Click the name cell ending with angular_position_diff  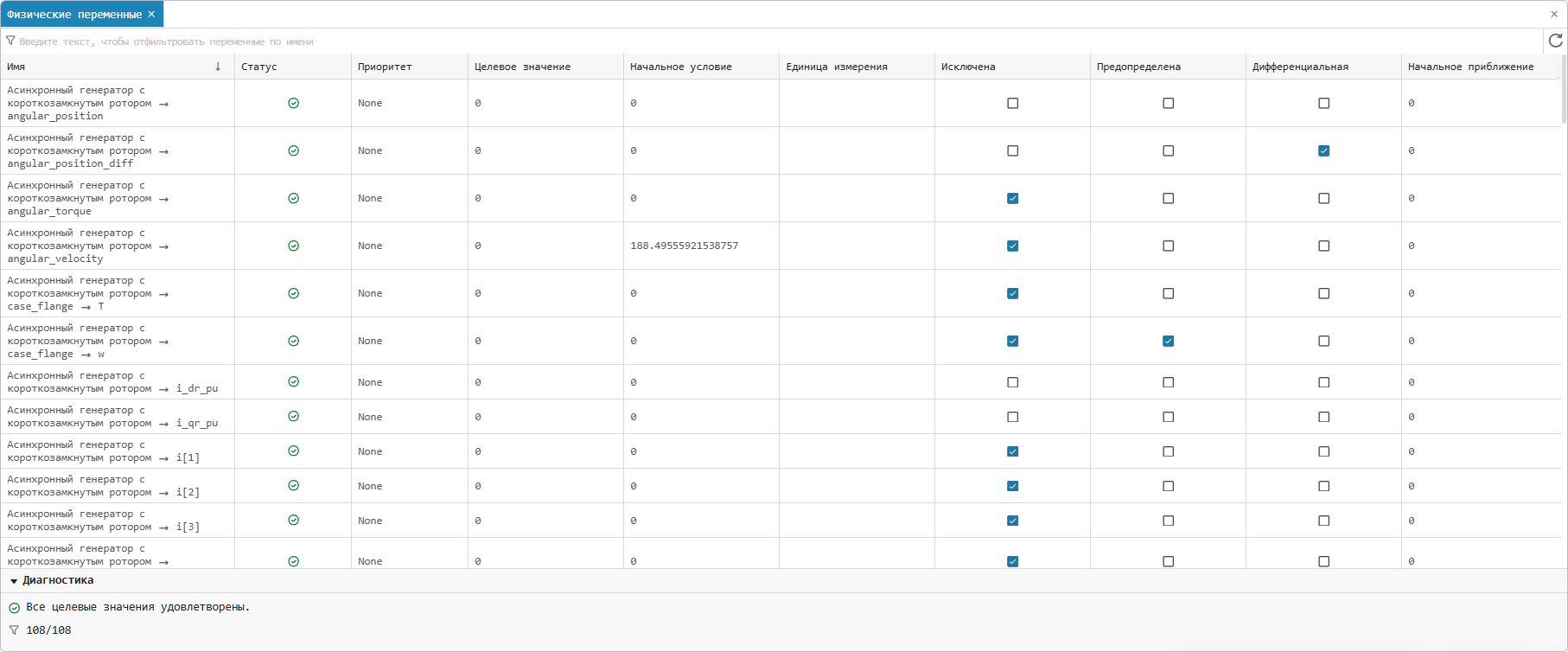[x=118, y=150]
